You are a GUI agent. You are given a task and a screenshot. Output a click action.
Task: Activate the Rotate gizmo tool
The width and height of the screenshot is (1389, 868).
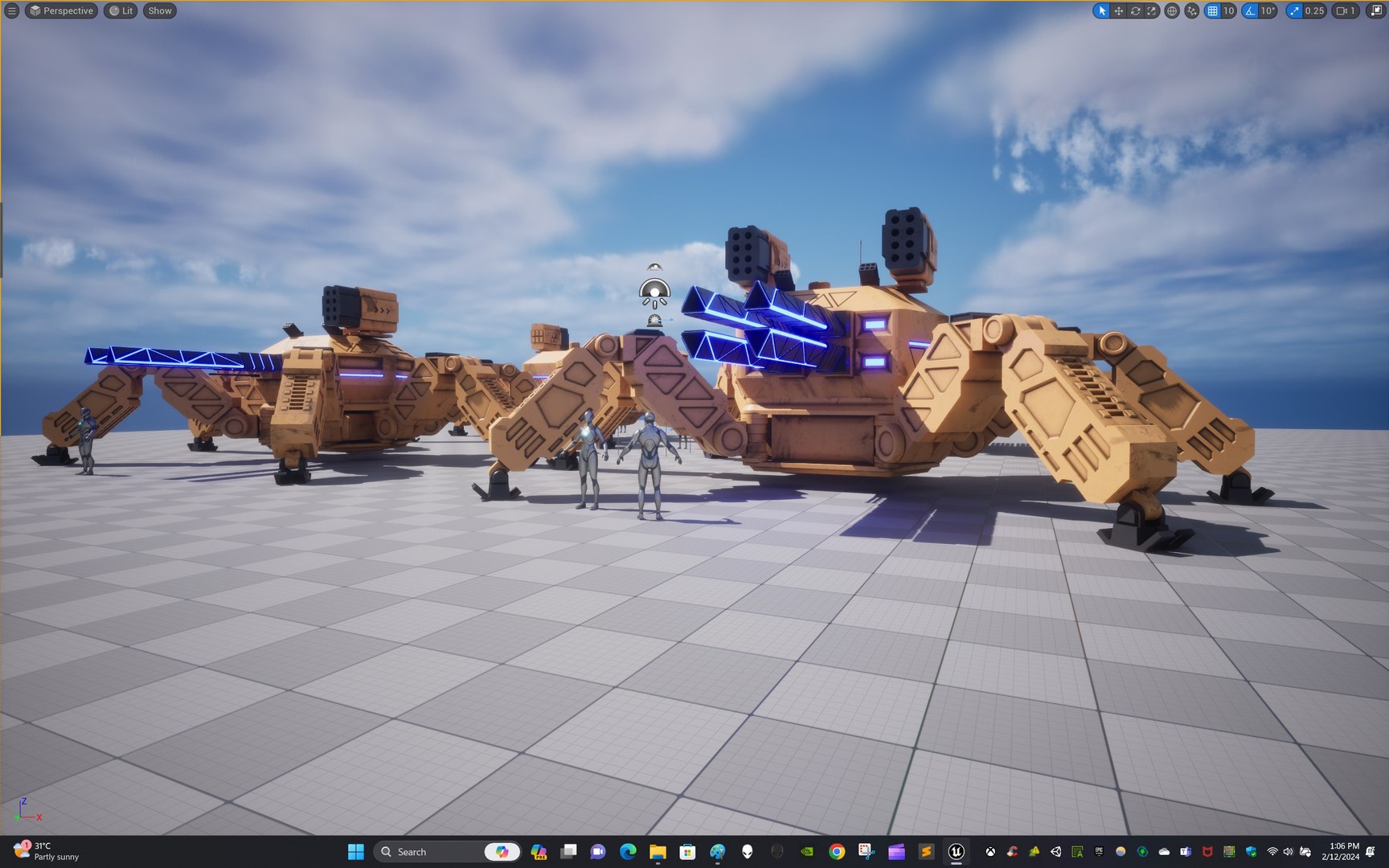pos(1135,10)
